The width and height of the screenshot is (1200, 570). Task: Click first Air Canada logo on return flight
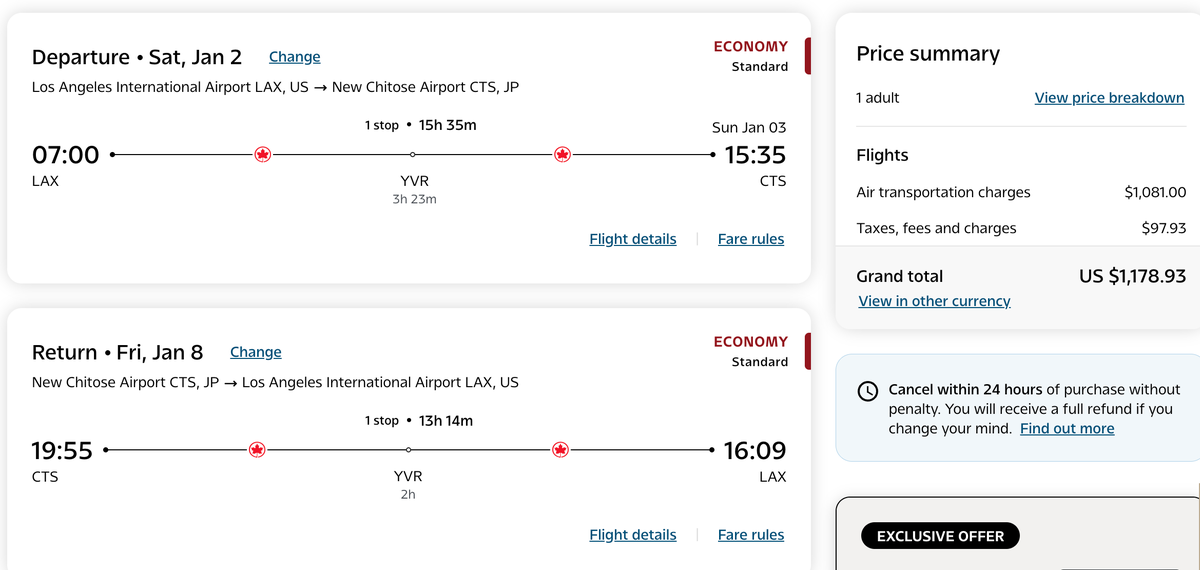(257, 450)
